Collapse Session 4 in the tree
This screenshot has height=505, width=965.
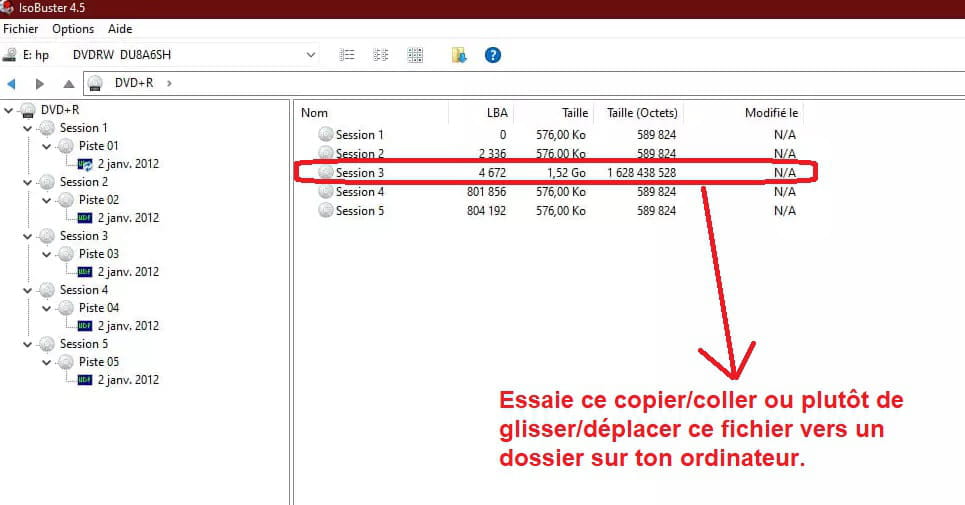[28, 290]
